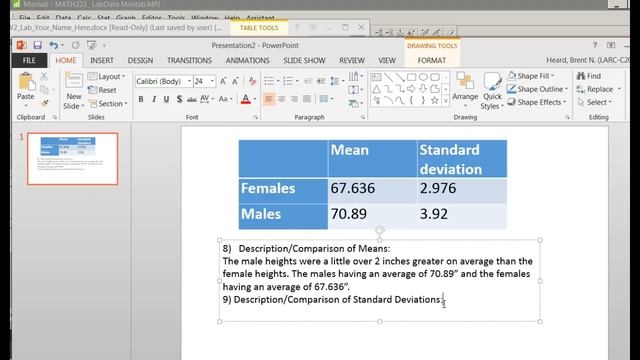Clear all formatting with the eraser A icon
Viewport: 640px width, 360px height.
pos(252,81)
